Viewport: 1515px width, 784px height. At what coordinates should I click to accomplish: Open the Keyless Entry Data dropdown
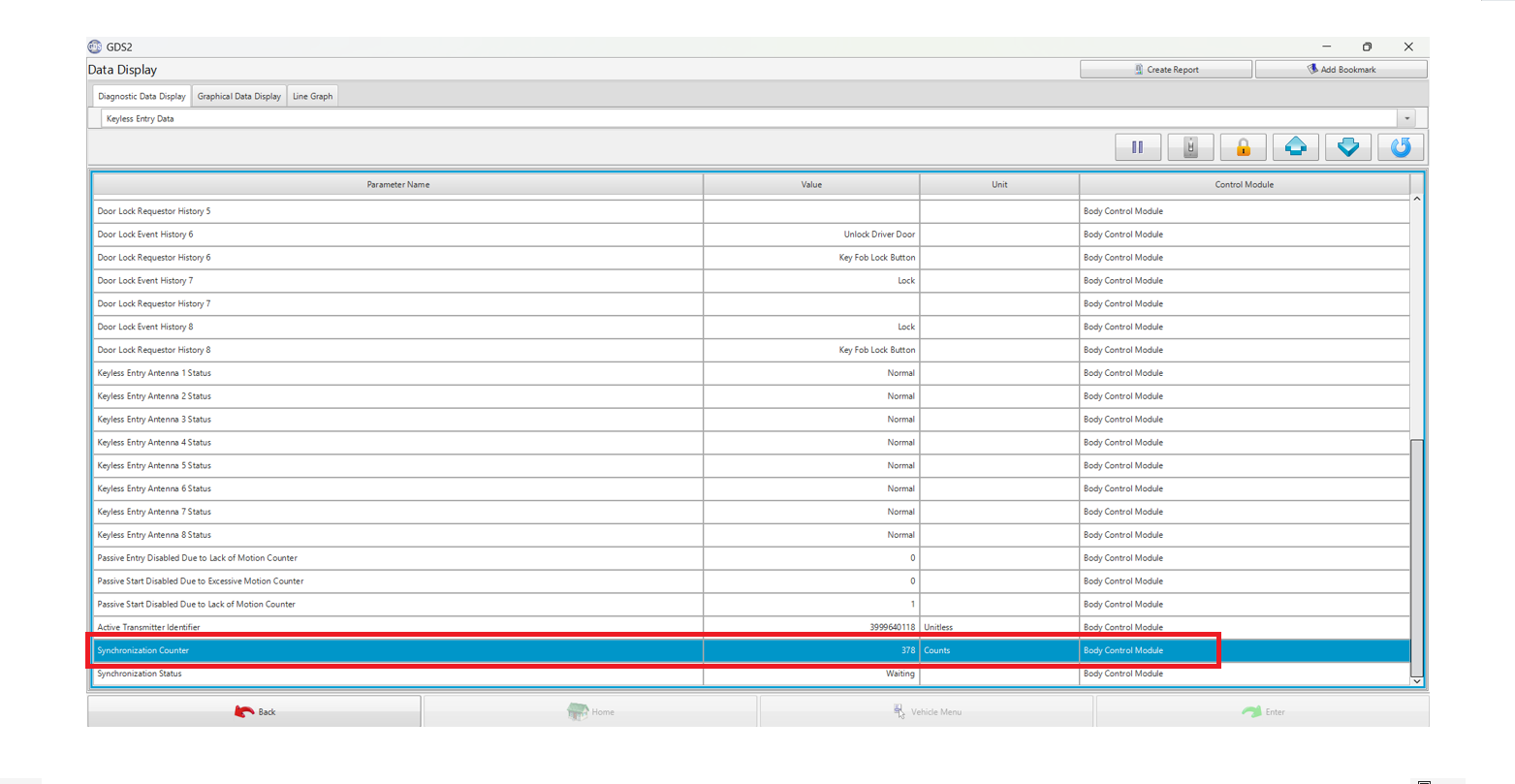pyautogui.click(x=1406, y=118)
